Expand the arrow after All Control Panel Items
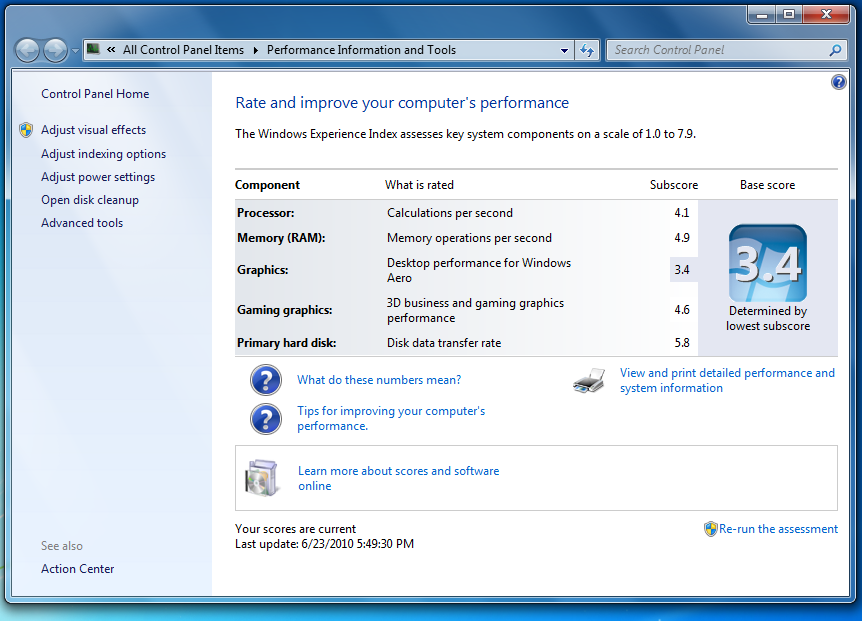862x621 pixels. coord(256,50)
